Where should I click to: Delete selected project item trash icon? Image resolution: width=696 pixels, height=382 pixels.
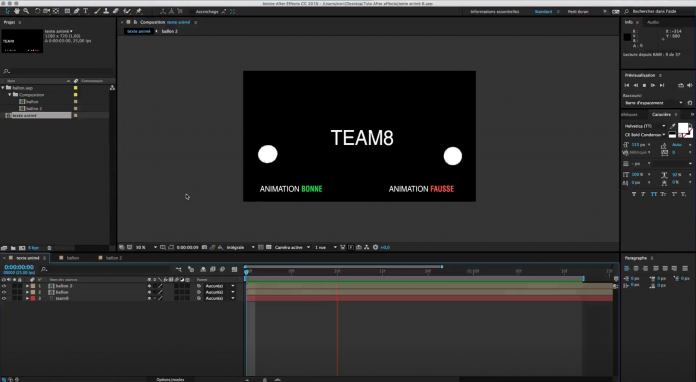49,248
